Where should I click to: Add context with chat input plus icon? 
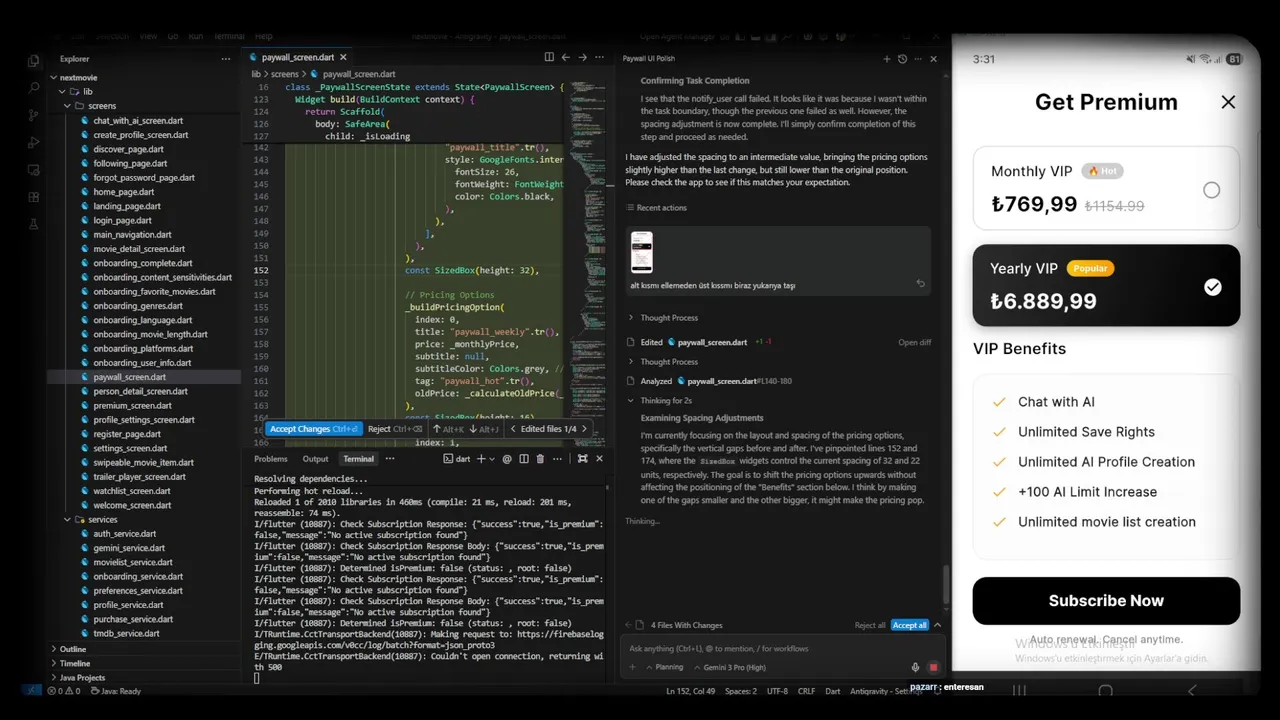(633, 667)
